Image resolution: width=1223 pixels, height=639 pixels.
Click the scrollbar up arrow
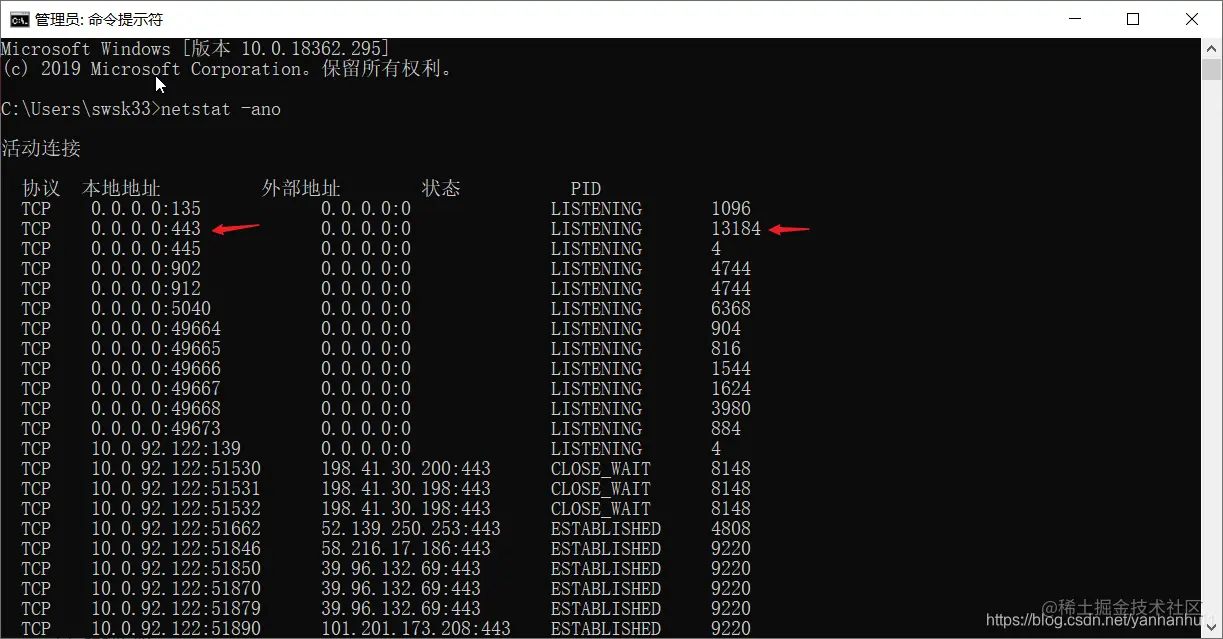coord(1212,48)
